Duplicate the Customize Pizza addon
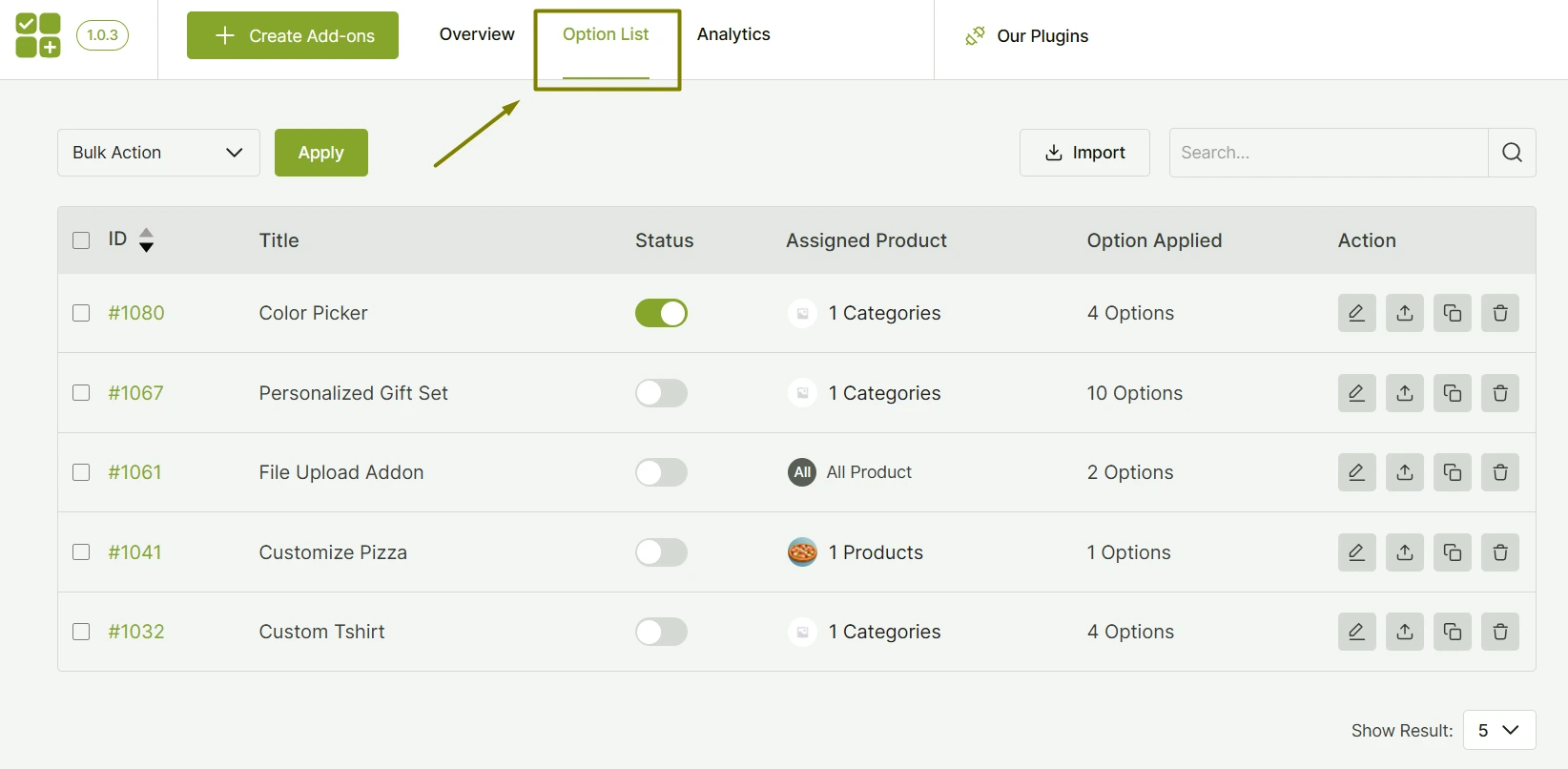 [1452, 552]
